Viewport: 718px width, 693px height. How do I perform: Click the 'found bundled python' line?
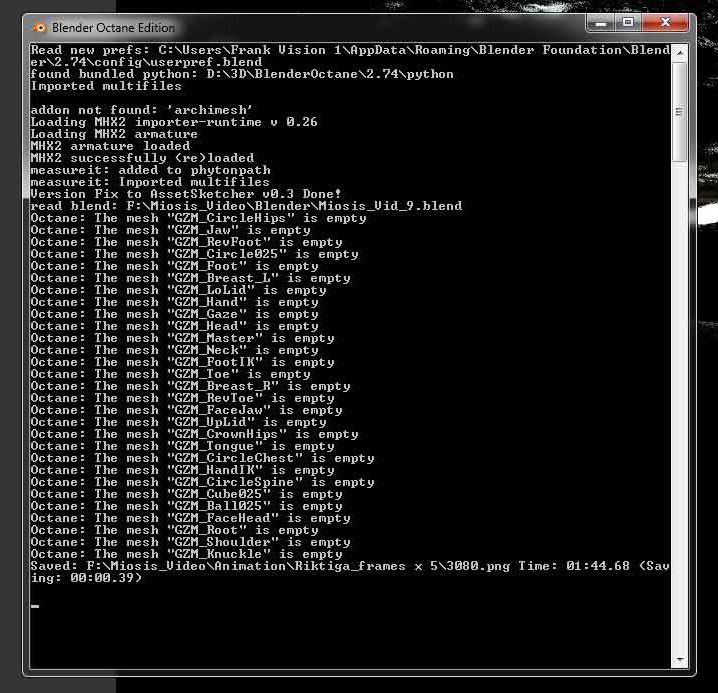[x=242, y=74]
